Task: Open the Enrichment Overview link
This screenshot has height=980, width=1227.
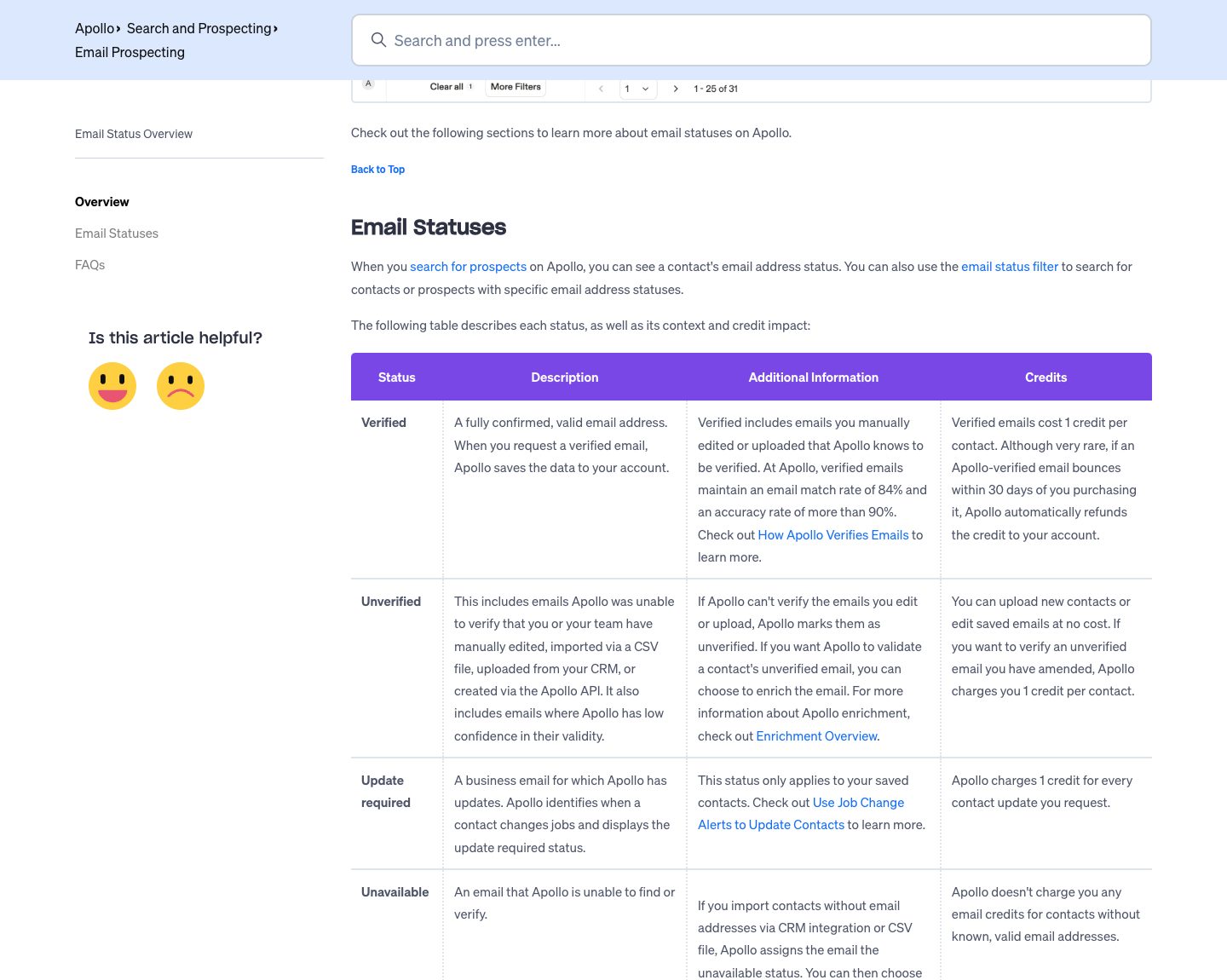Action: (x=816, y=736)
